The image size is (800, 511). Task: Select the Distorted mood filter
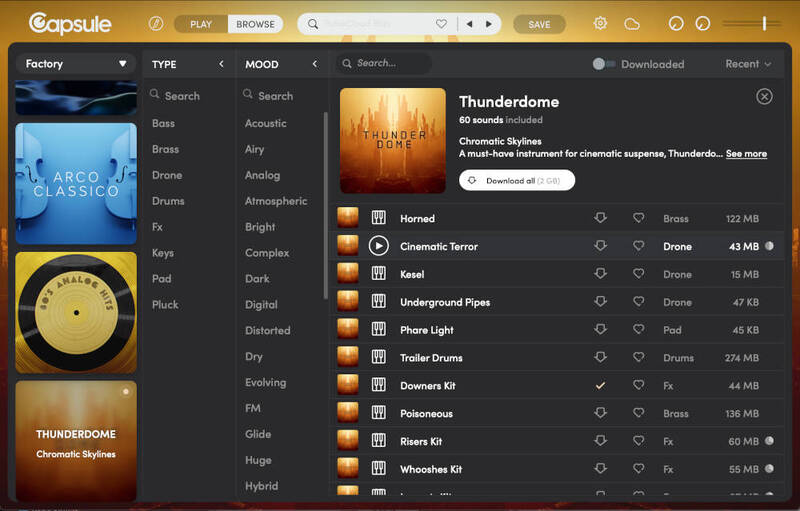(x=267, y=330)
